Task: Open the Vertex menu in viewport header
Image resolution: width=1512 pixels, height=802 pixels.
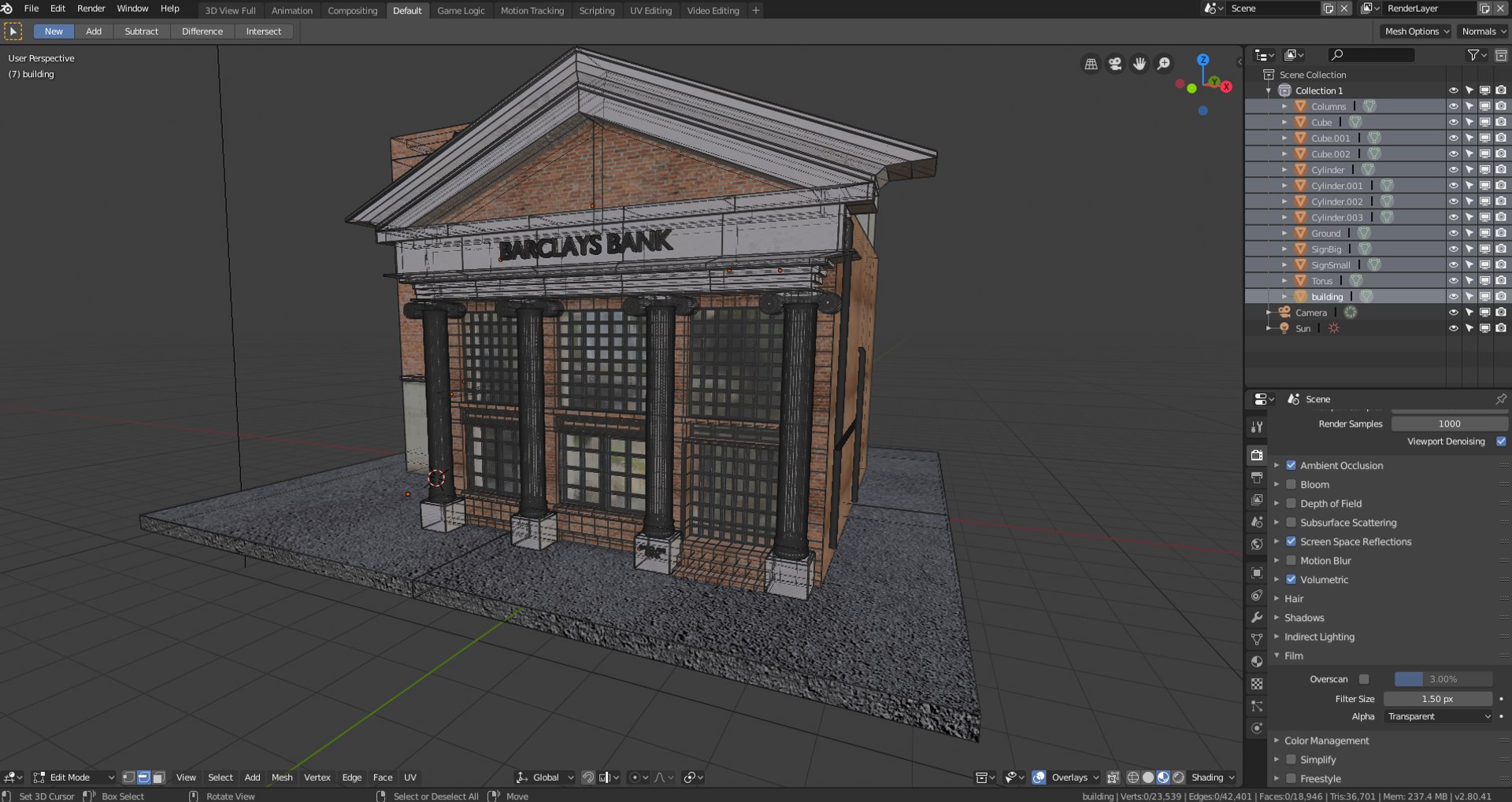Action: tap(317, 778)
